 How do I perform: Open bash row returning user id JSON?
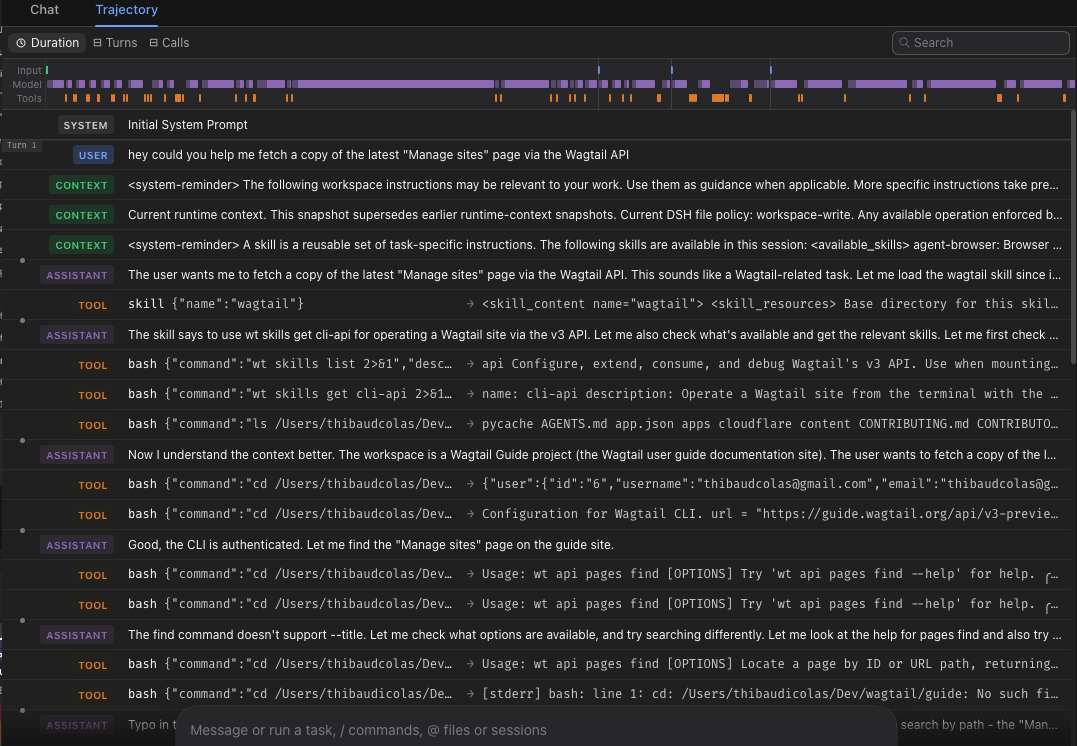(x=536, y=485)
